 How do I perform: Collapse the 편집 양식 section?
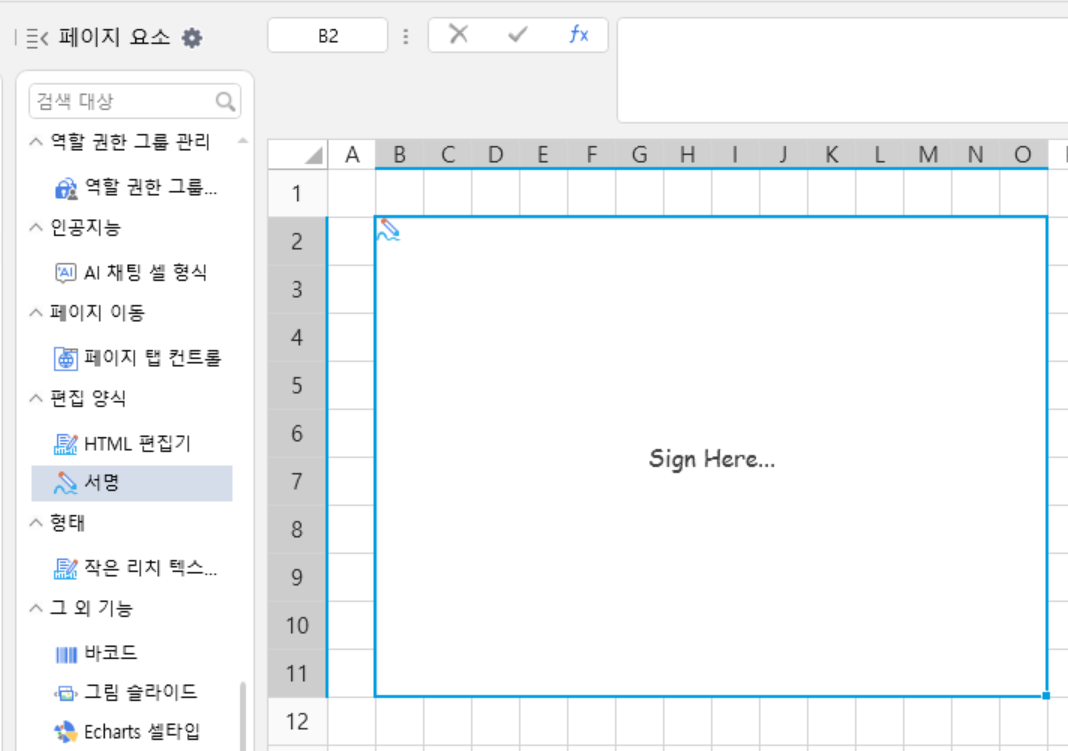[36, 398]
